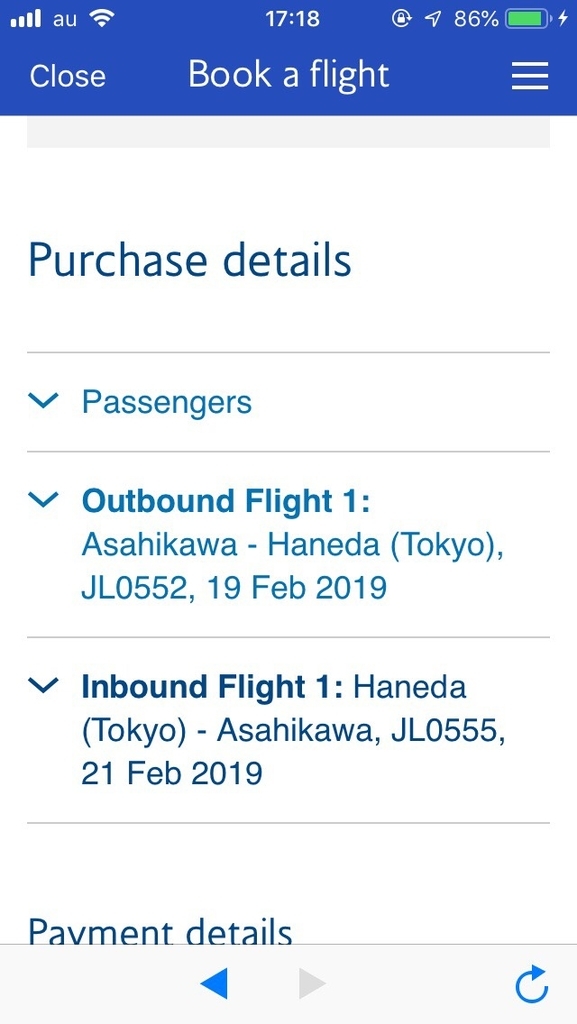Tap the clock showing 17:18

tap(288, 17)
